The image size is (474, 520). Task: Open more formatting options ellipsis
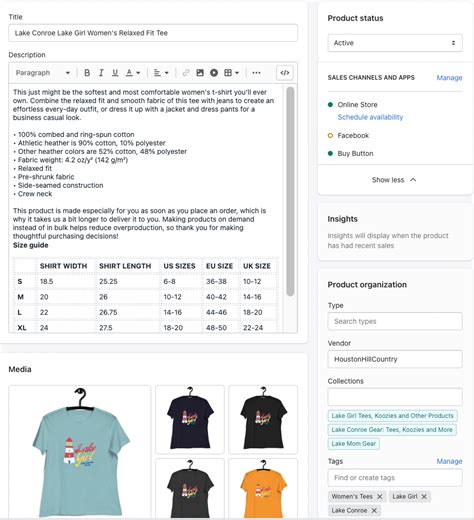coord(256,73)
